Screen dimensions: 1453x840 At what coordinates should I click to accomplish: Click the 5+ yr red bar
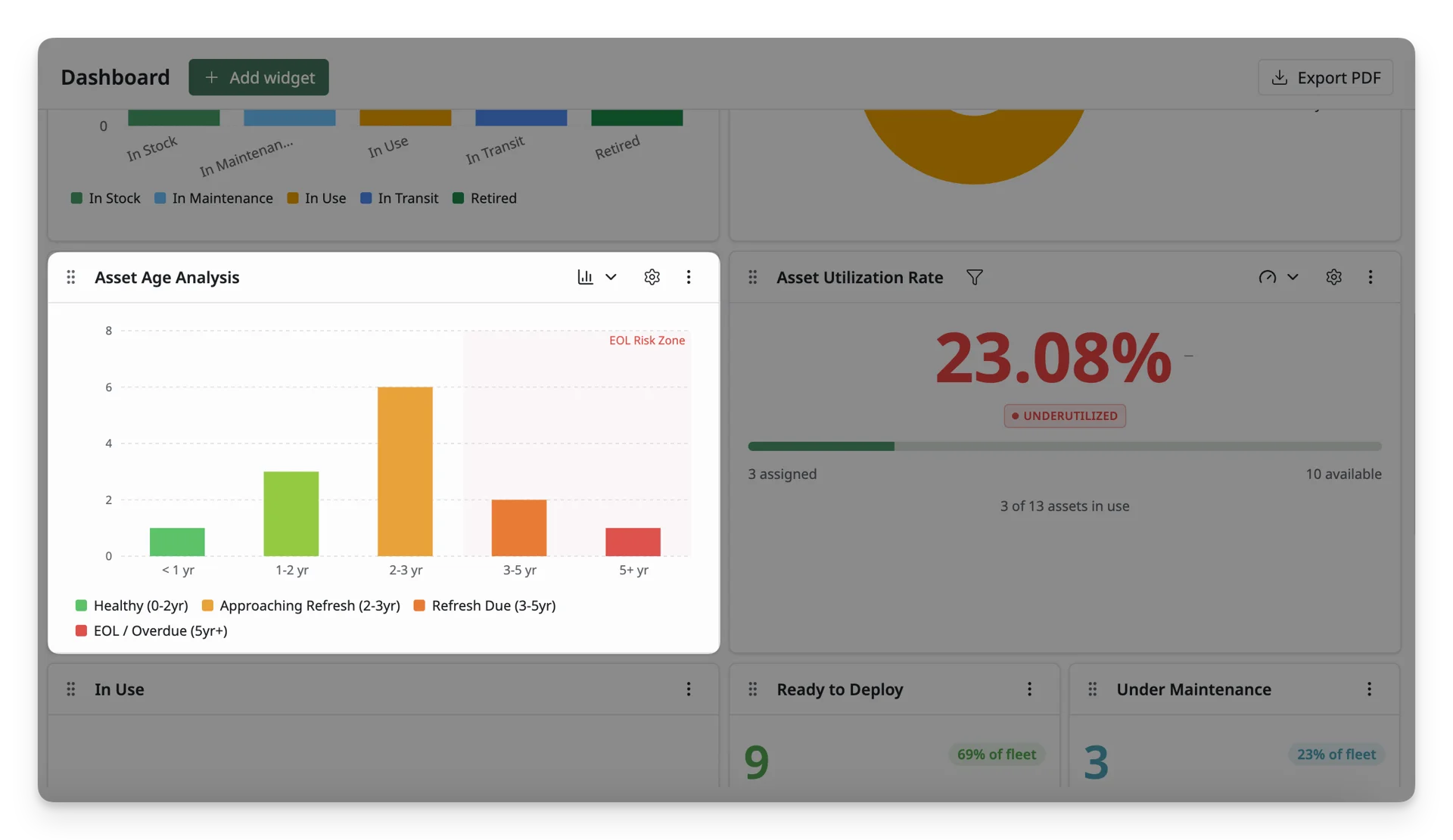(633, 542)
